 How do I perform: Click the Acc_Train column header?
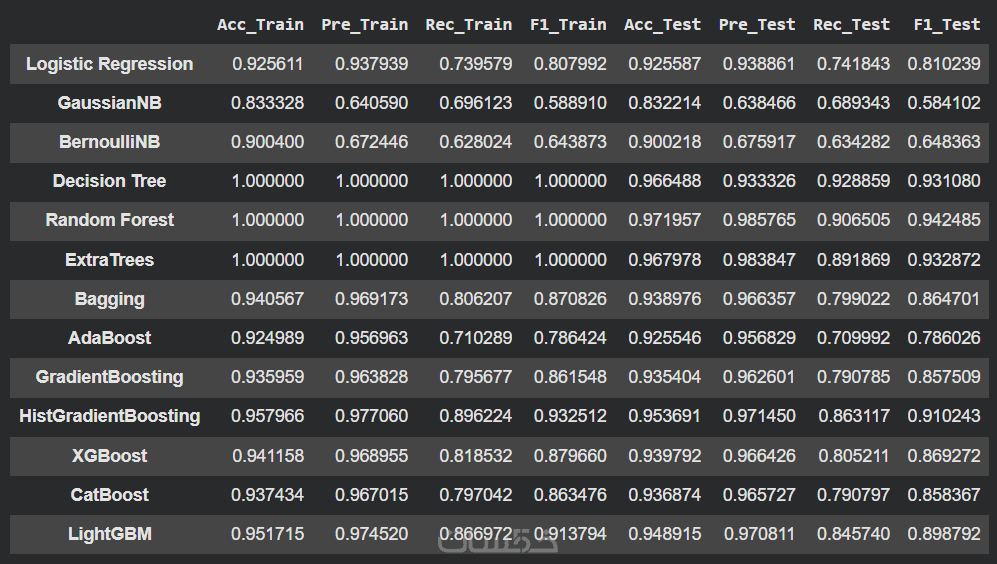pos(260,25)
